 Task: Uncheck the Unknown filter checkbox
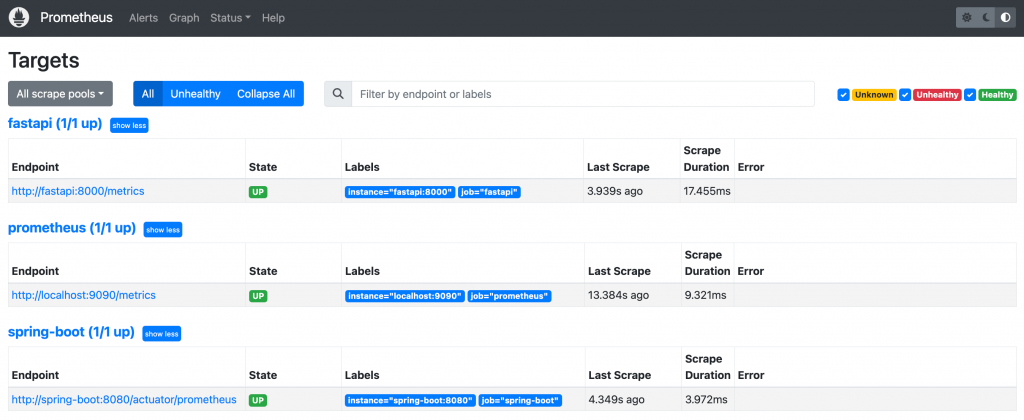point(844,95)
